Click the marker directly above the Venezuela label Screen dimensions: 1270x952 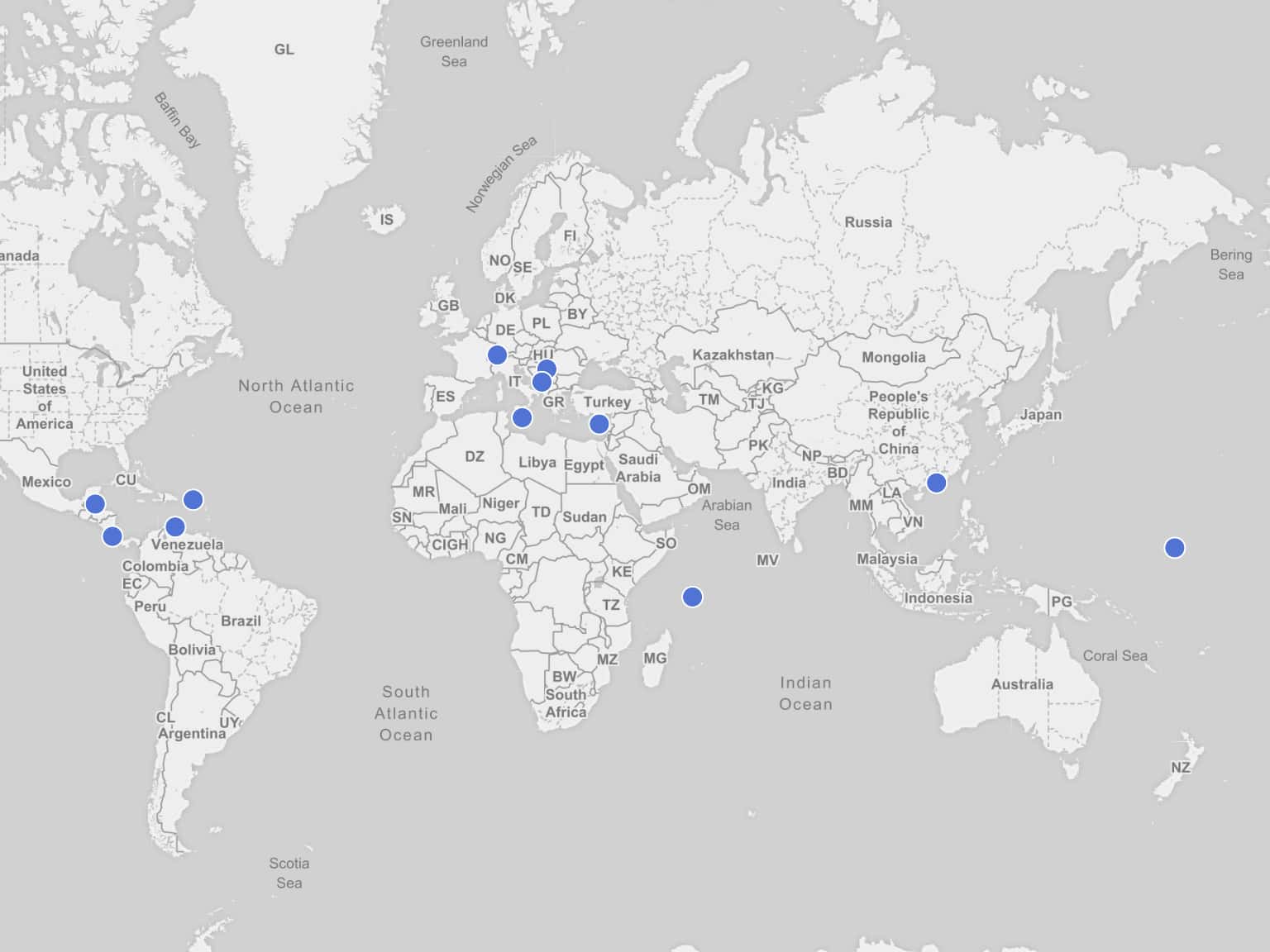click(174, 526)
